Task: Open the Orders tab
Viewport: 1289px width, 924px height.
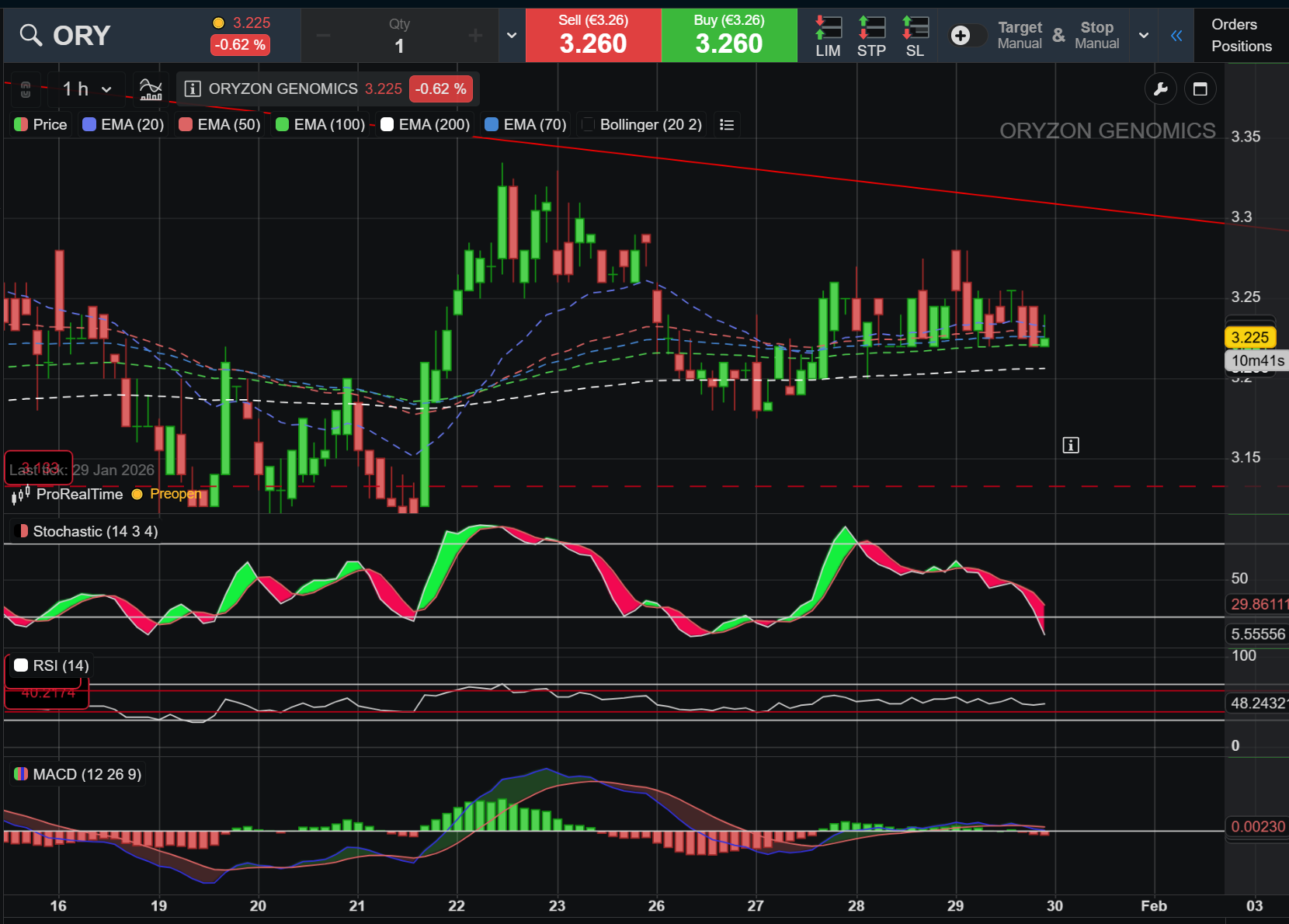Action: coord(1234,24)
